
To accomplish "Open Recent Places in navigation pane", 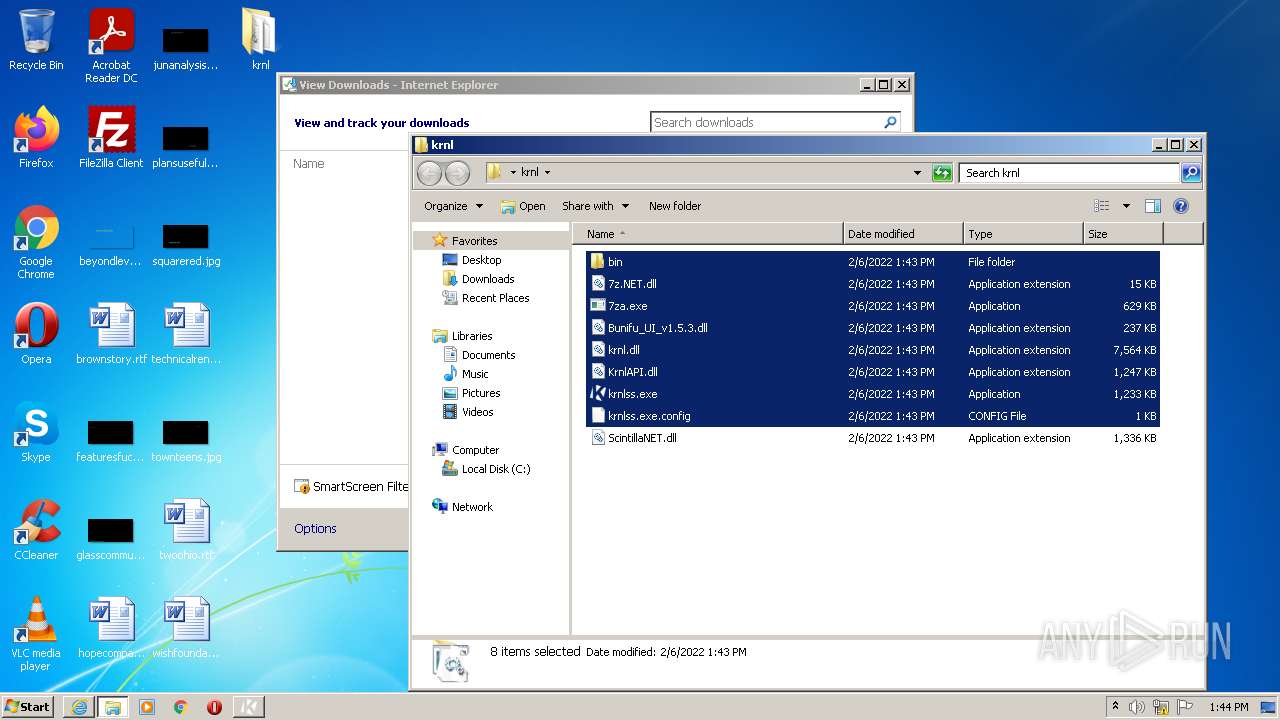I will coord(495,298).
